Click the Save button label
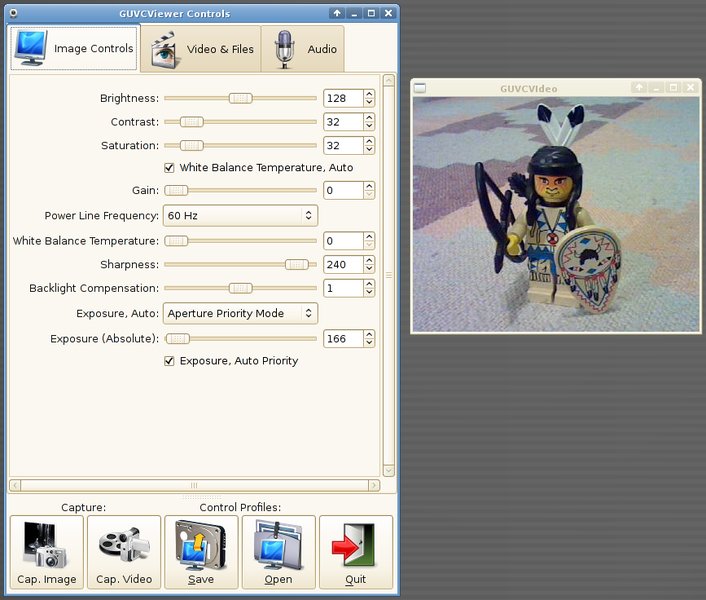The width and height of the screenshot is (706, 600). pos(201,579)
